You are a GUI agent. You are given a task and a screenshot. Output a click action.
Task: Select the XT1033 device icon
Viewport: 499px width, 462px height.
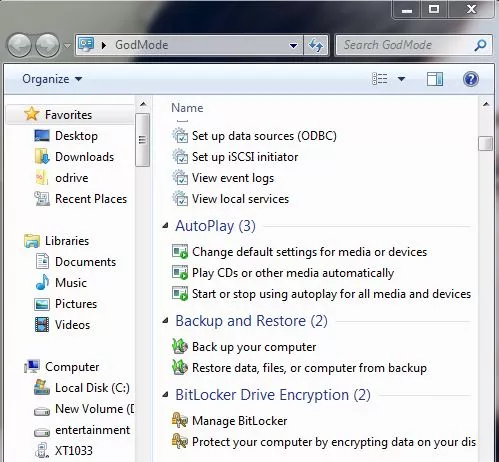[x=42, y=451]
